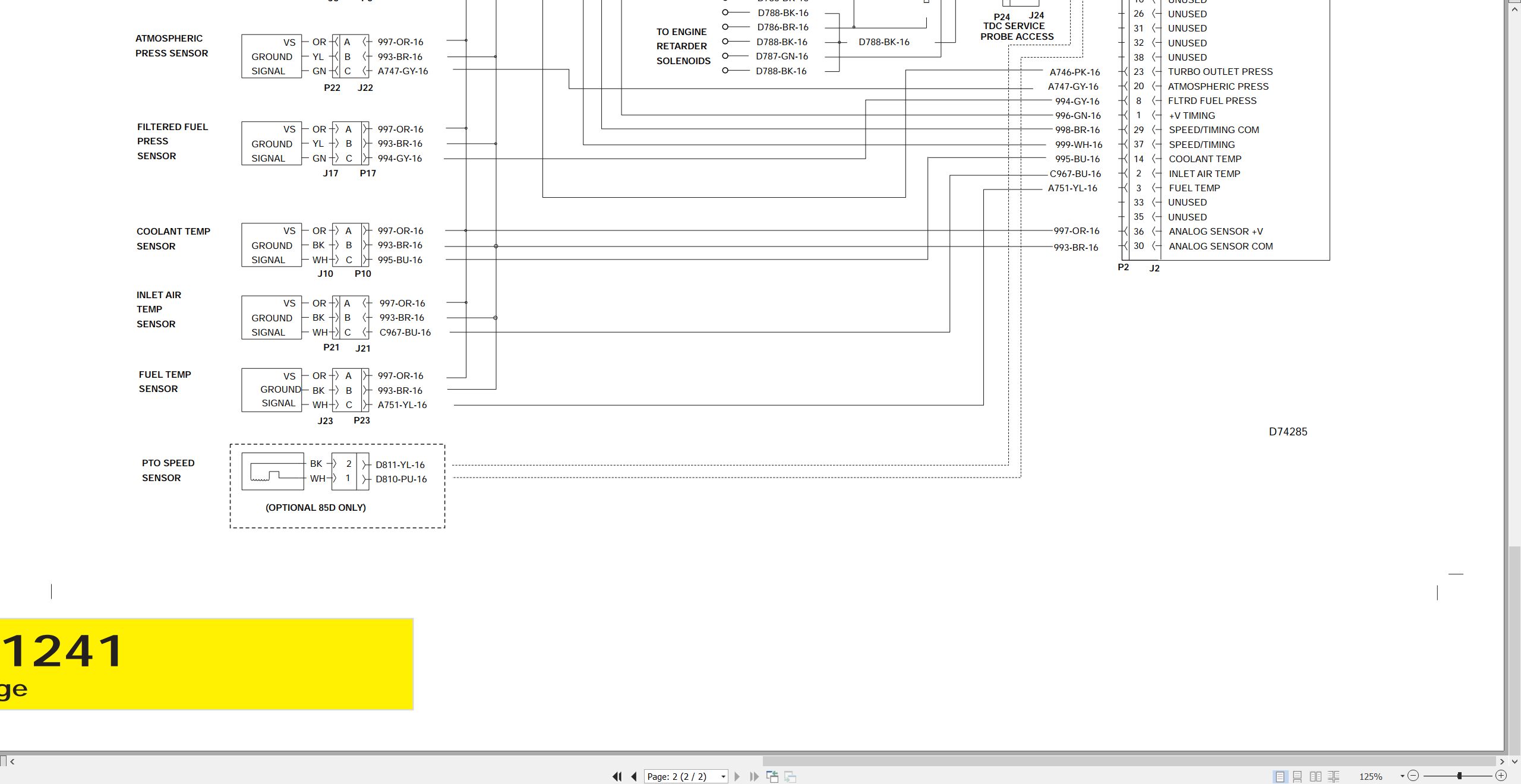Click wire label D810-PU-16
Viewport: 1521px width, 784px height.
tap(401, 479)
